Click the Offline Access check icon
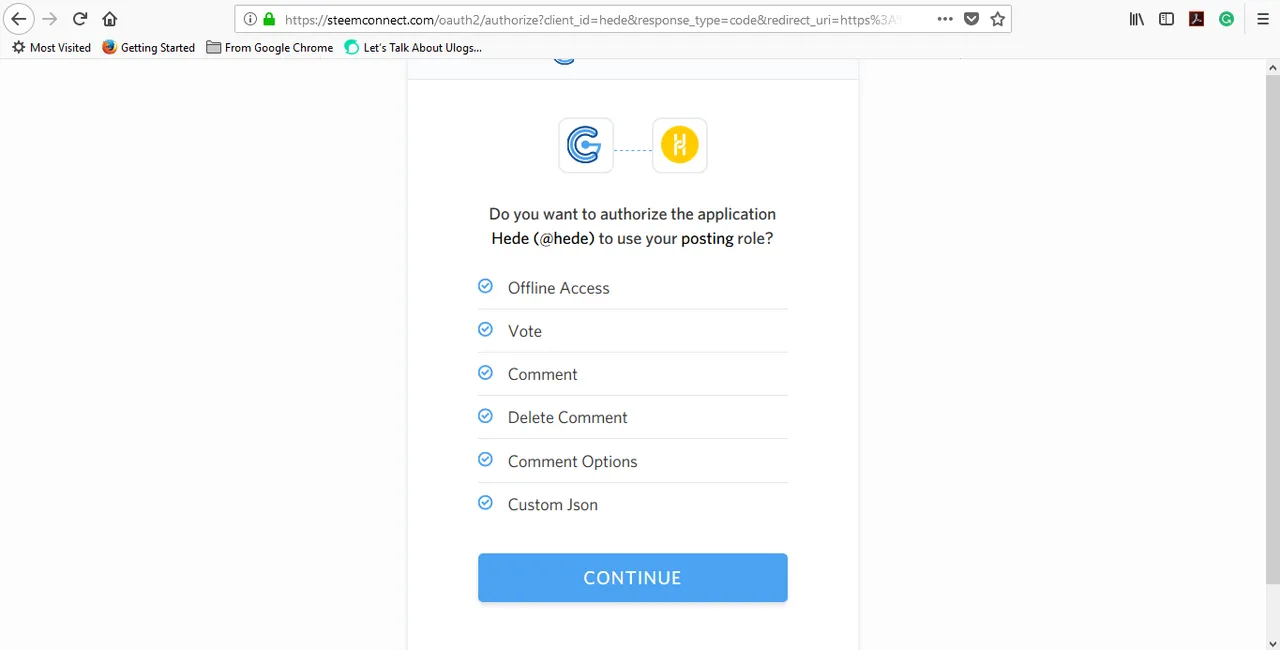The height and width of the screenshot is (650, 1280). 485,286
